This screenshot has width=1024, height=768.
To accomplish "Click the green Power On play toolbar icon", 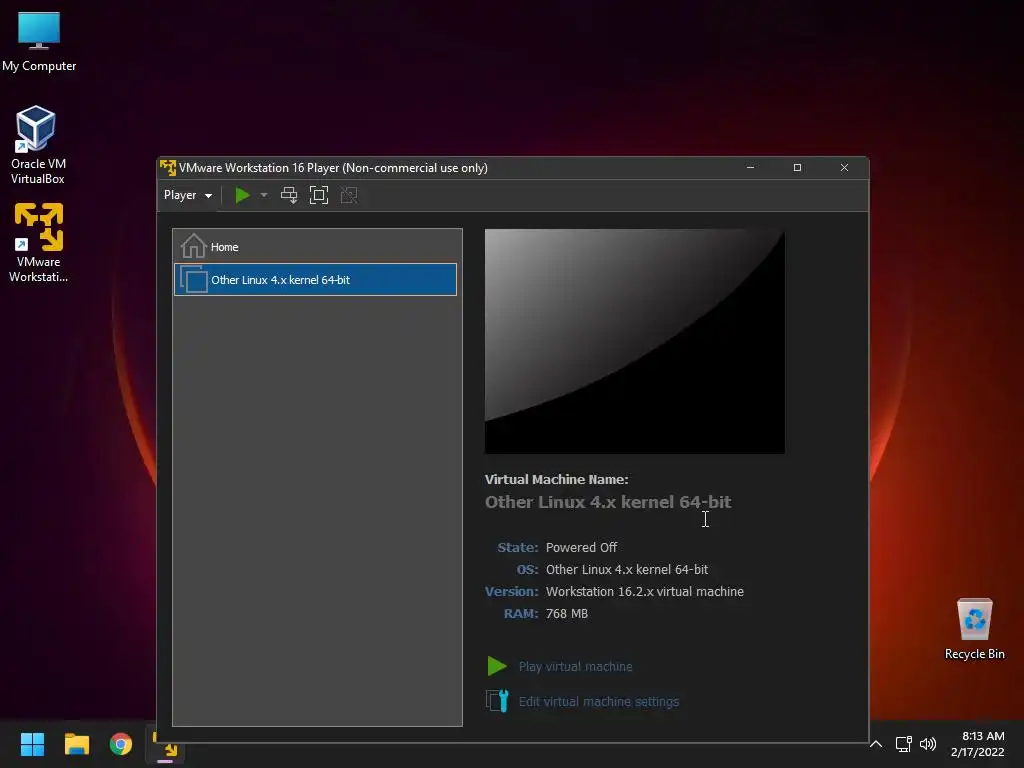I will pos(242,195).
